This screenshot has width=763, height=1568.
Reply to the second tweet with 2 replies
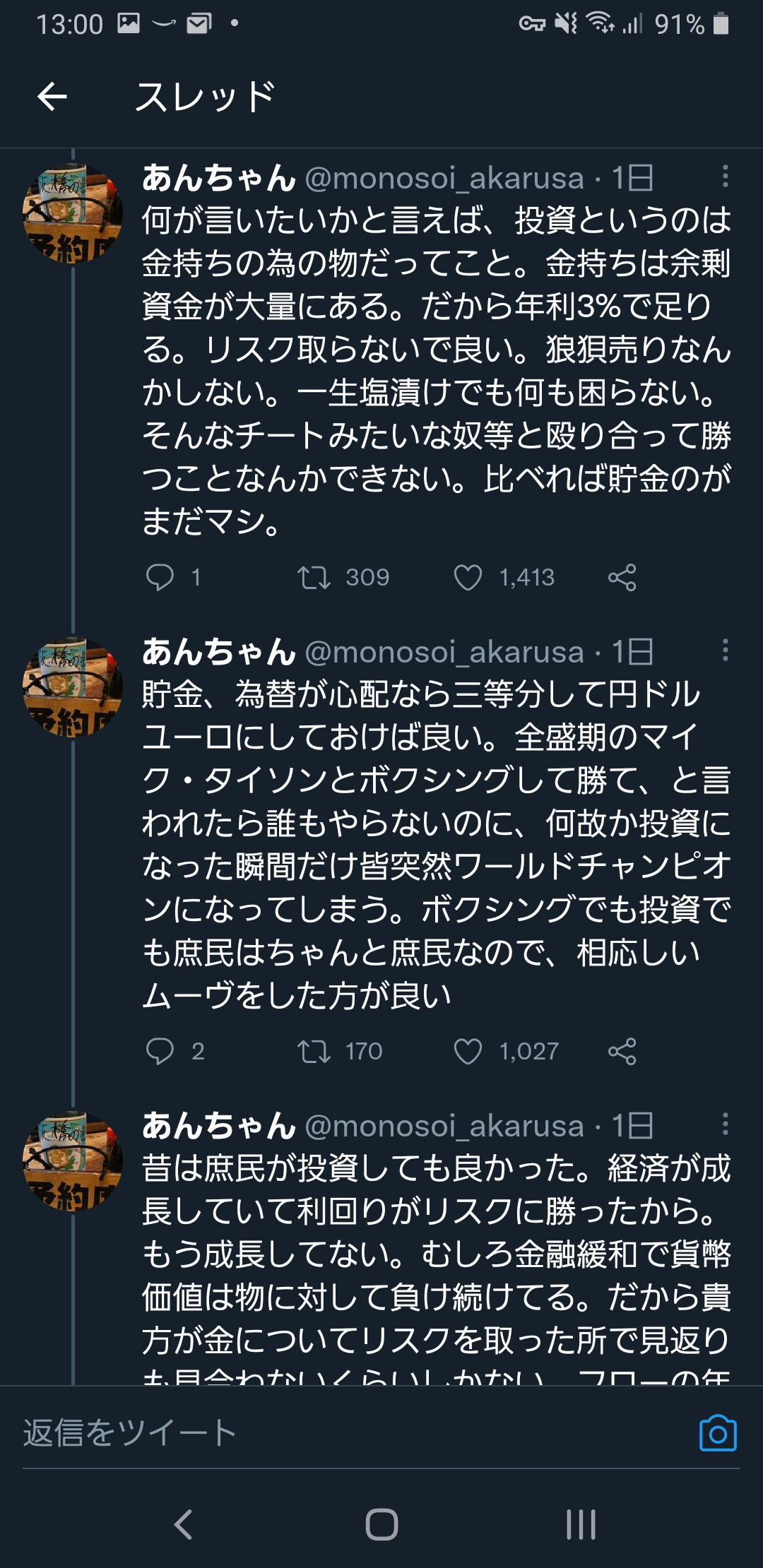[160, 1051]
